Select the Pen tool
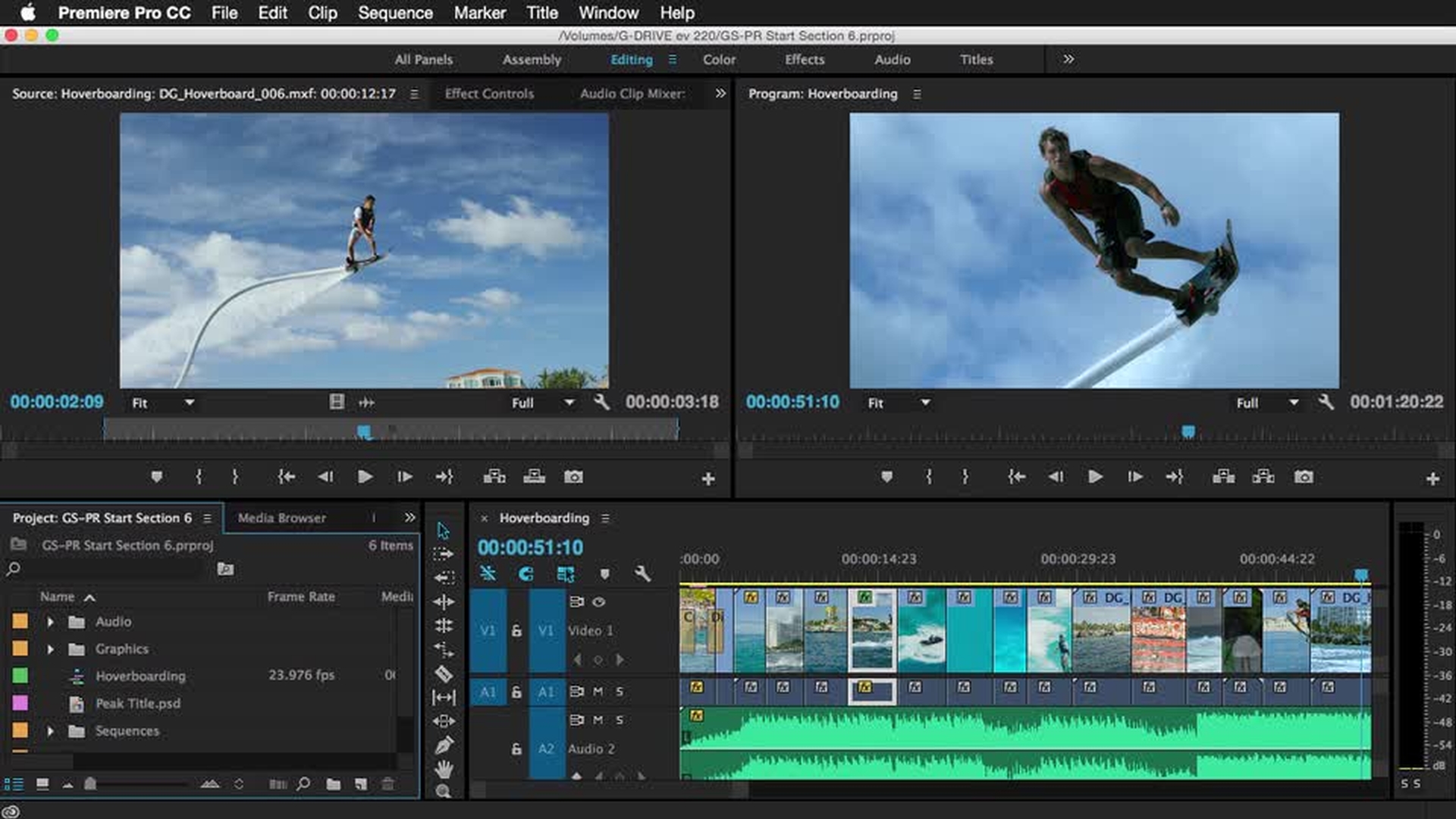This screenshot has height=819, width=1456. click(x=444, y=745)
